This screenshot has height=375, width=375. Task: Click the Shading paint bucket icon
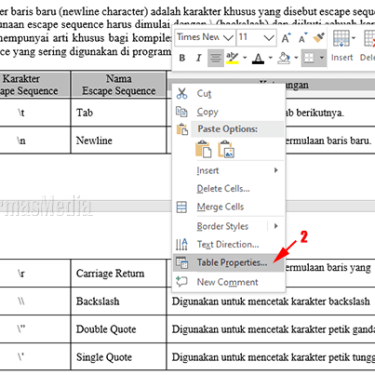coord(284,58)
